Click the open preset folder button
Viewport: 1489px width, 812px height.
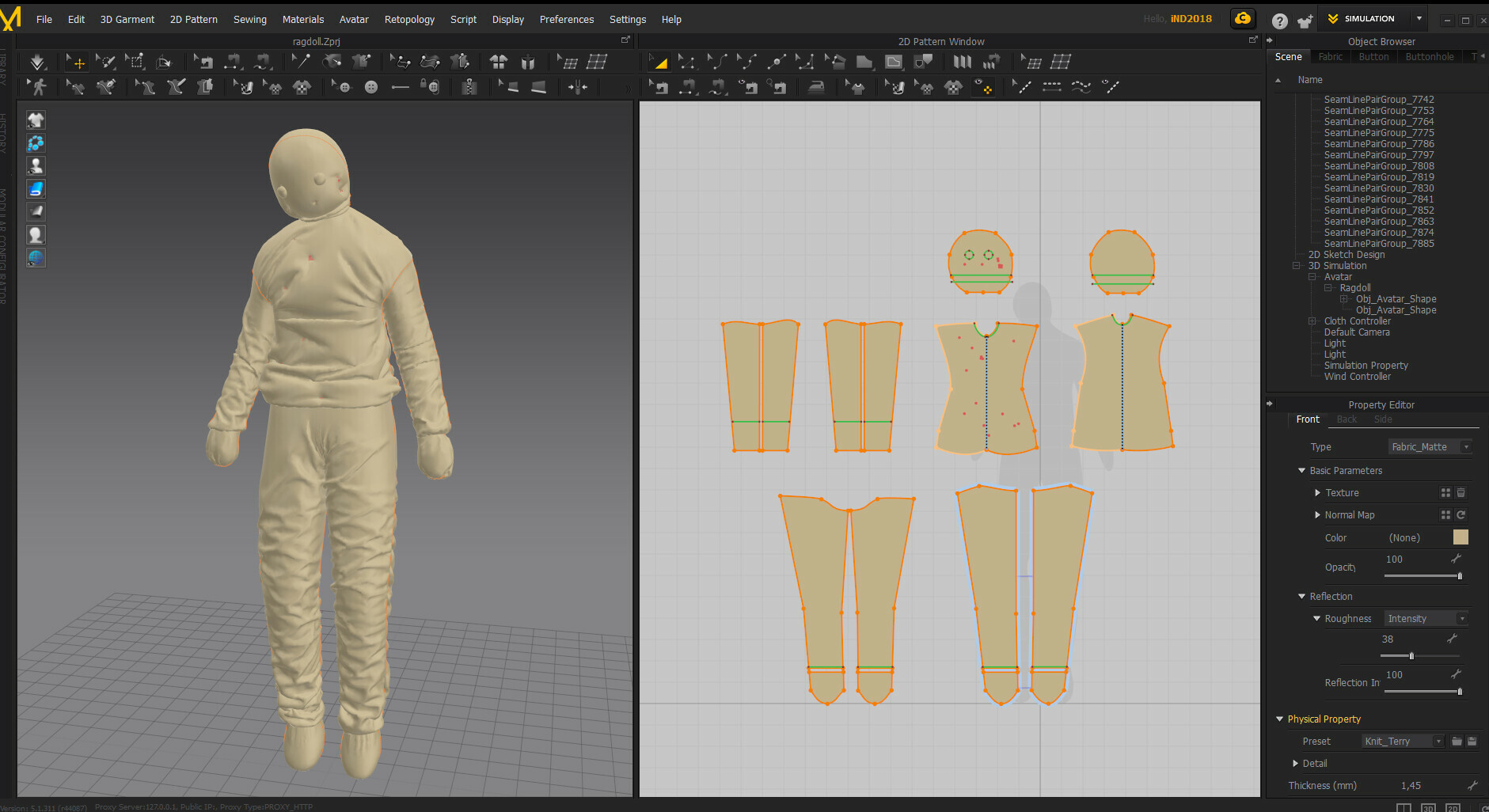pyautogui.click(x=1457, y=742)
